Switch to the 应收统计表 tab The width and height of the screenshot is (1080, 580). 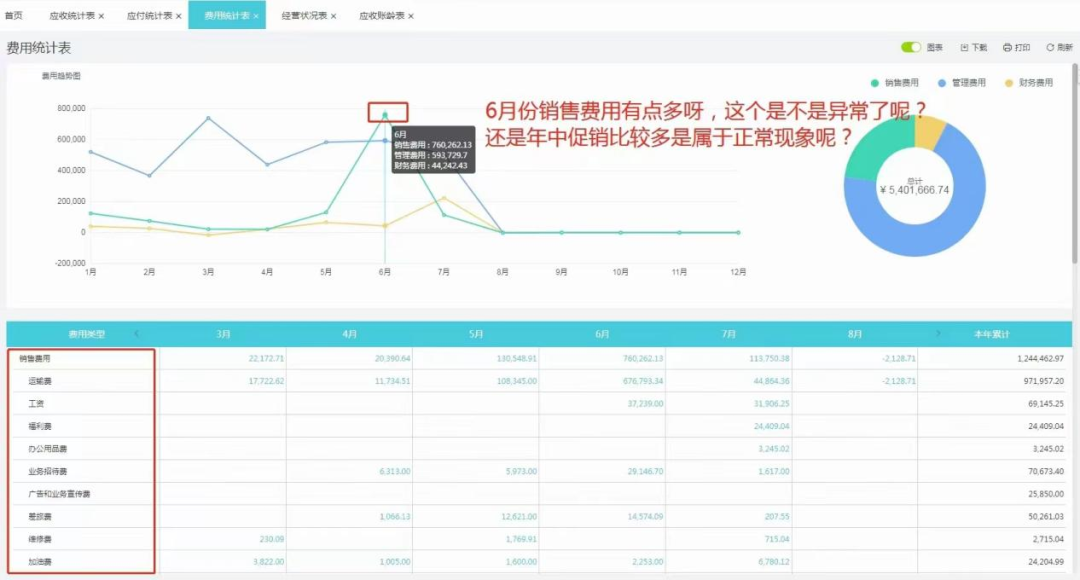pyautogui.click(x=72, y=15)
